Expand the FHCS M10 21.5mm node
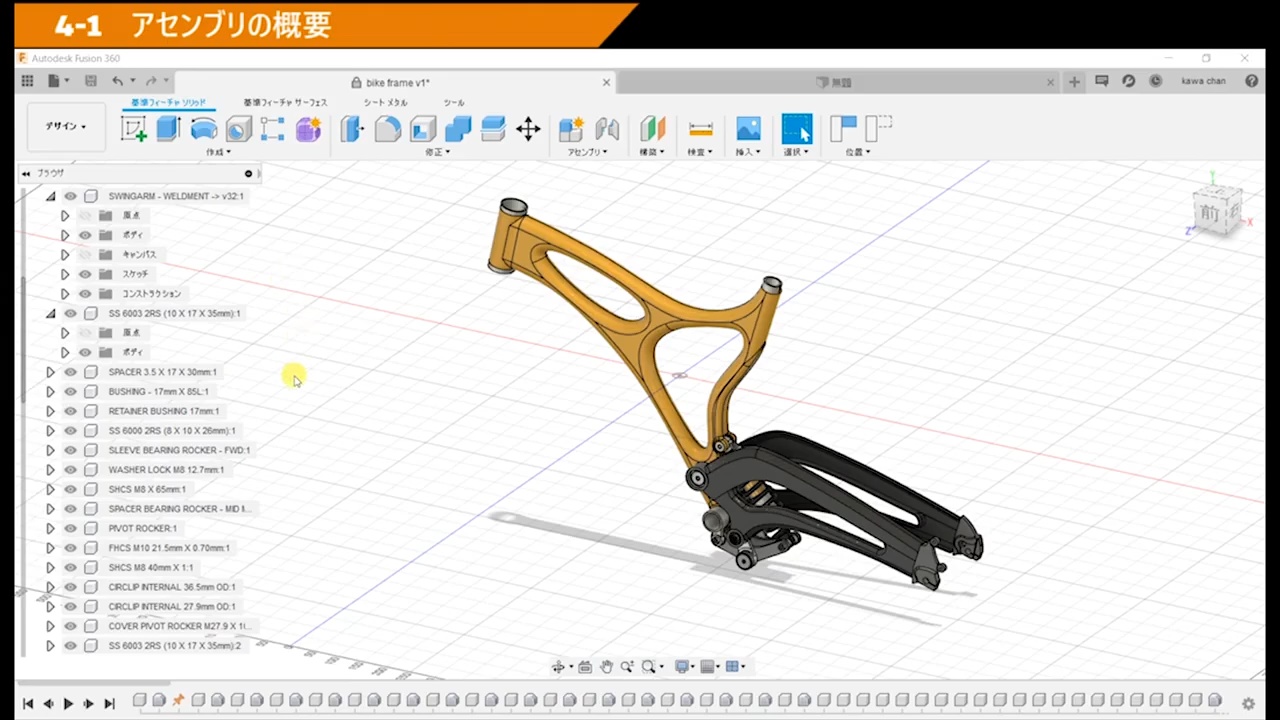The height and width of the screenshot is (720, 1280). coord(50,548)
